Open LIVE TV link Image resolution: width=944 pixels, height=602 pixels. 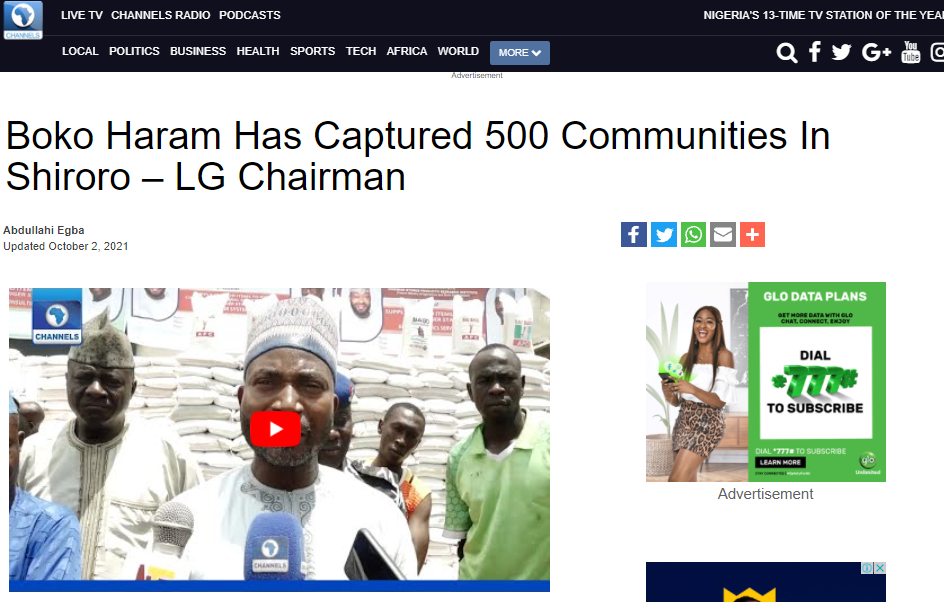point(82,15)
